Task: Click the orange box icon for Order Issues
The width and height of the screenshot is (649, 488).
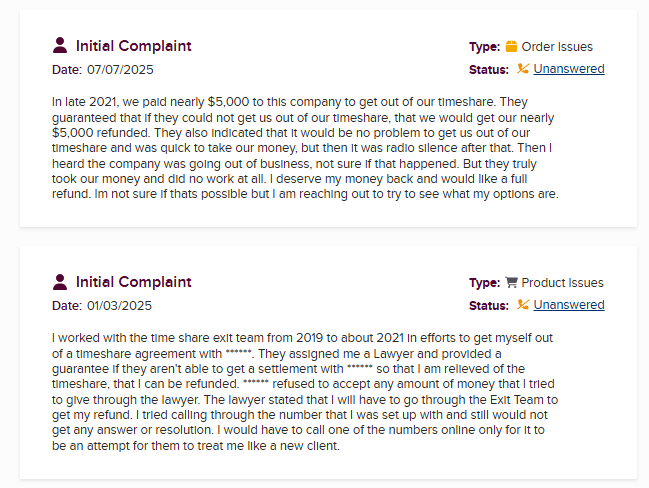Action: (x=511, y=46)
